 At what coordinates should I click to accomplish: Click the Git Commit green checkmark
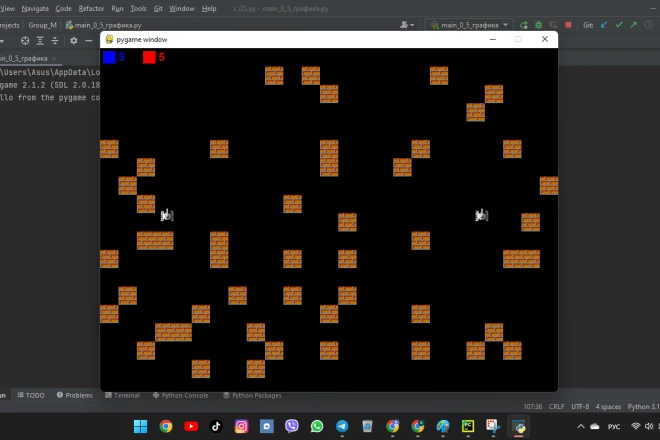pyautogui.click(x=619, y=25)
